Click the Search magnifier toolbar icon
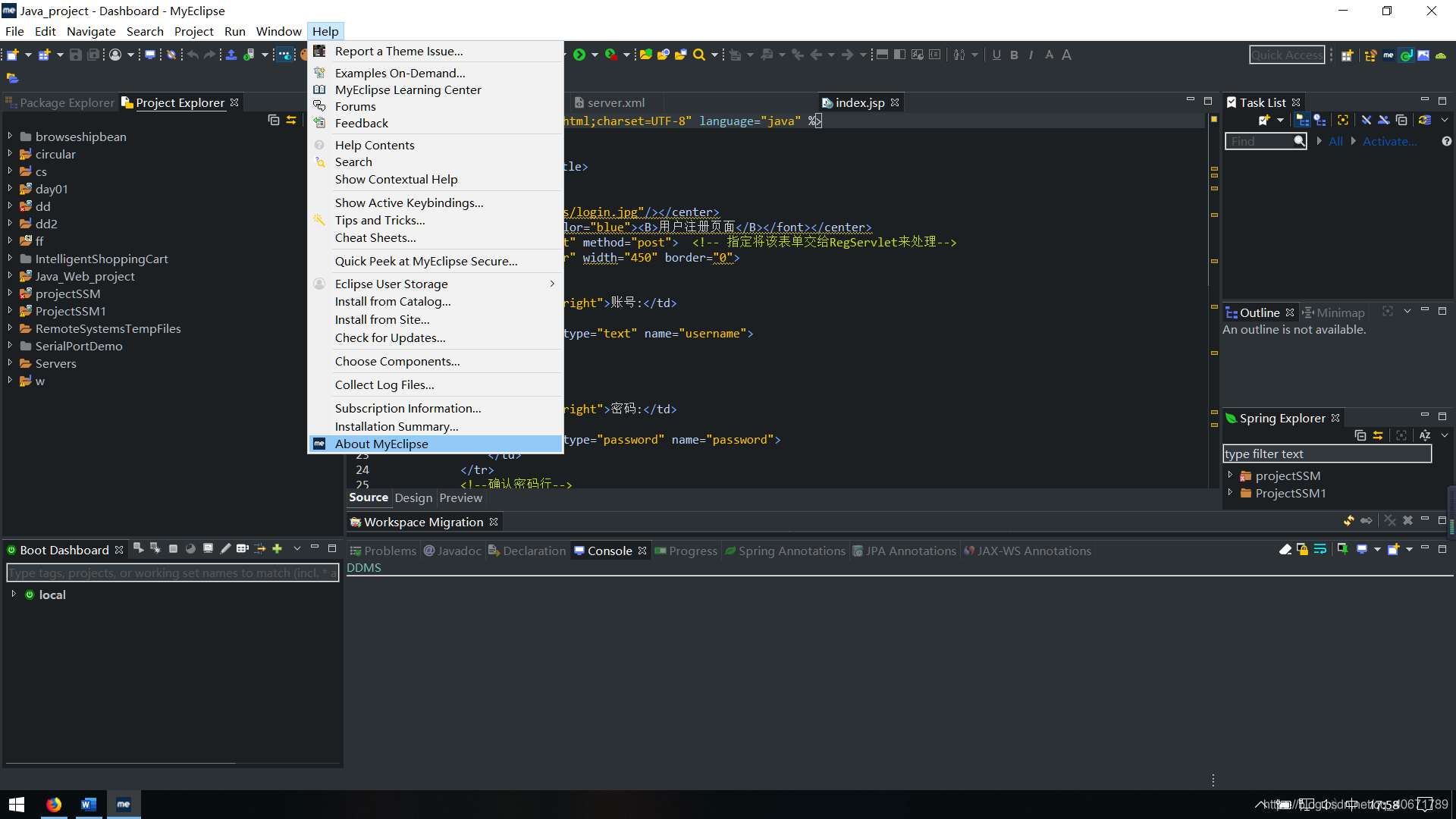The image size is (1456, 819). [699, 55]
